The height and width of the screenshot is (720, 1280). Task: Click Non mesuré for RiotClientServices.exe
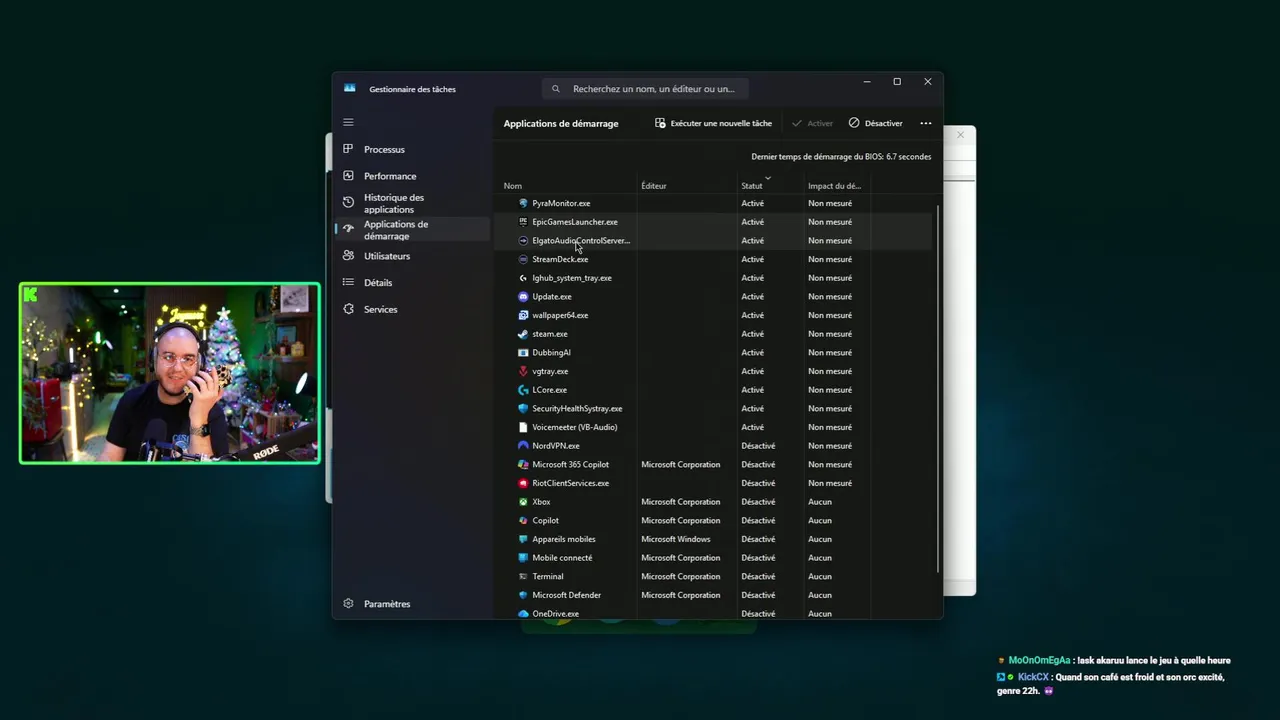coord(830,483)
